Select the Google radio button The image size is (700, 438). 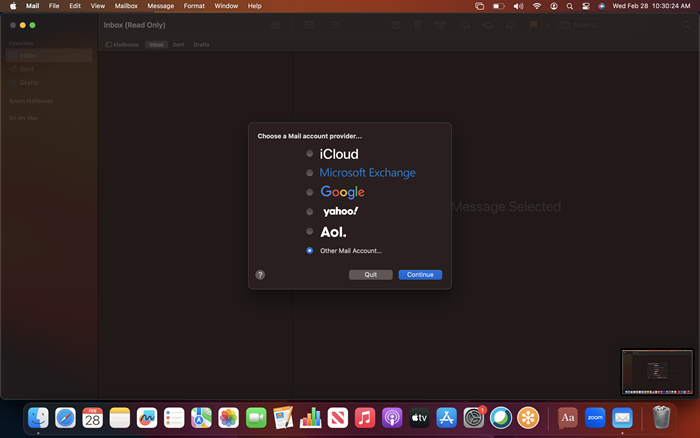pos(309,192)
